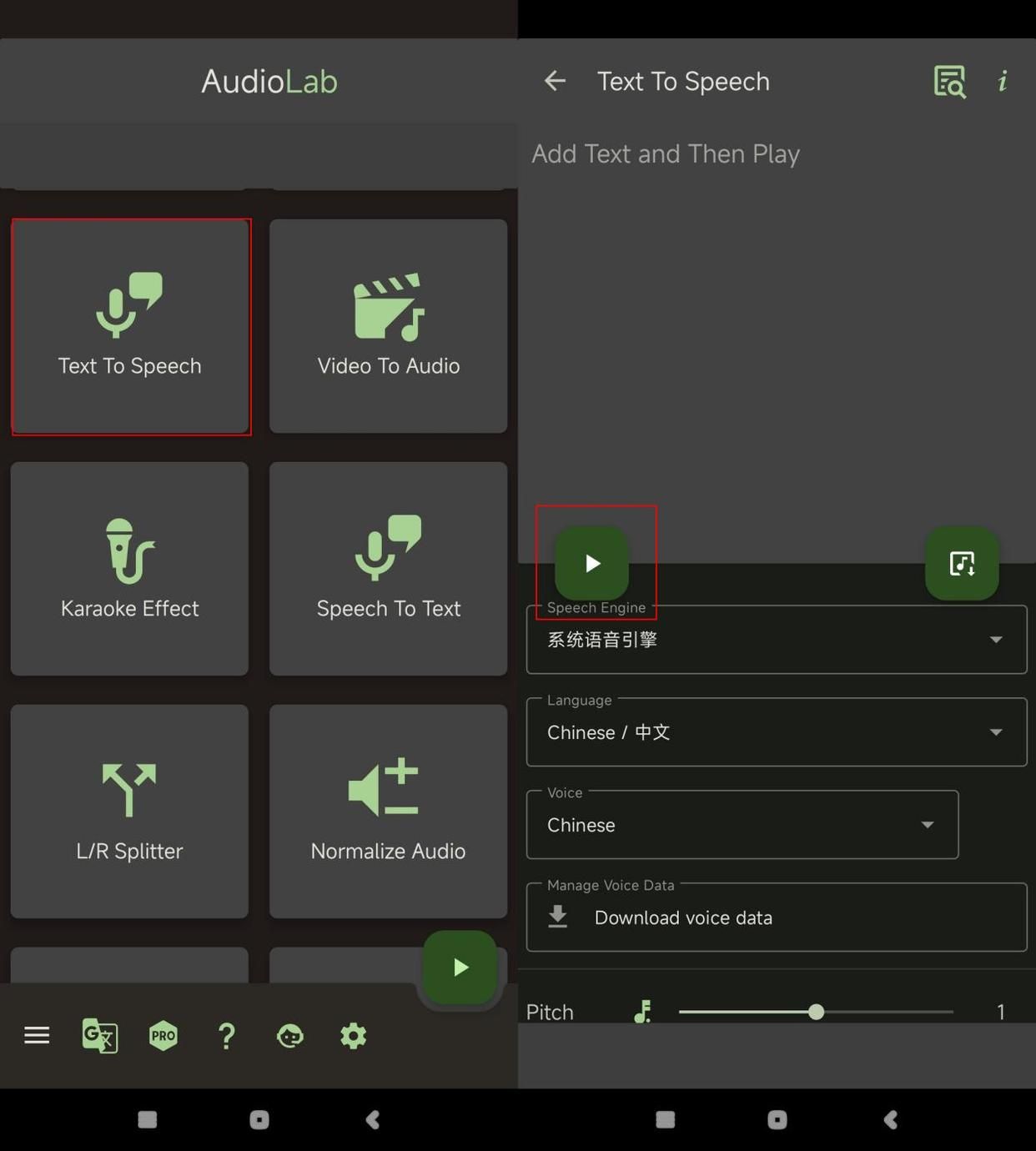Tap the floating play button in AudioLab

coord(460,968)
